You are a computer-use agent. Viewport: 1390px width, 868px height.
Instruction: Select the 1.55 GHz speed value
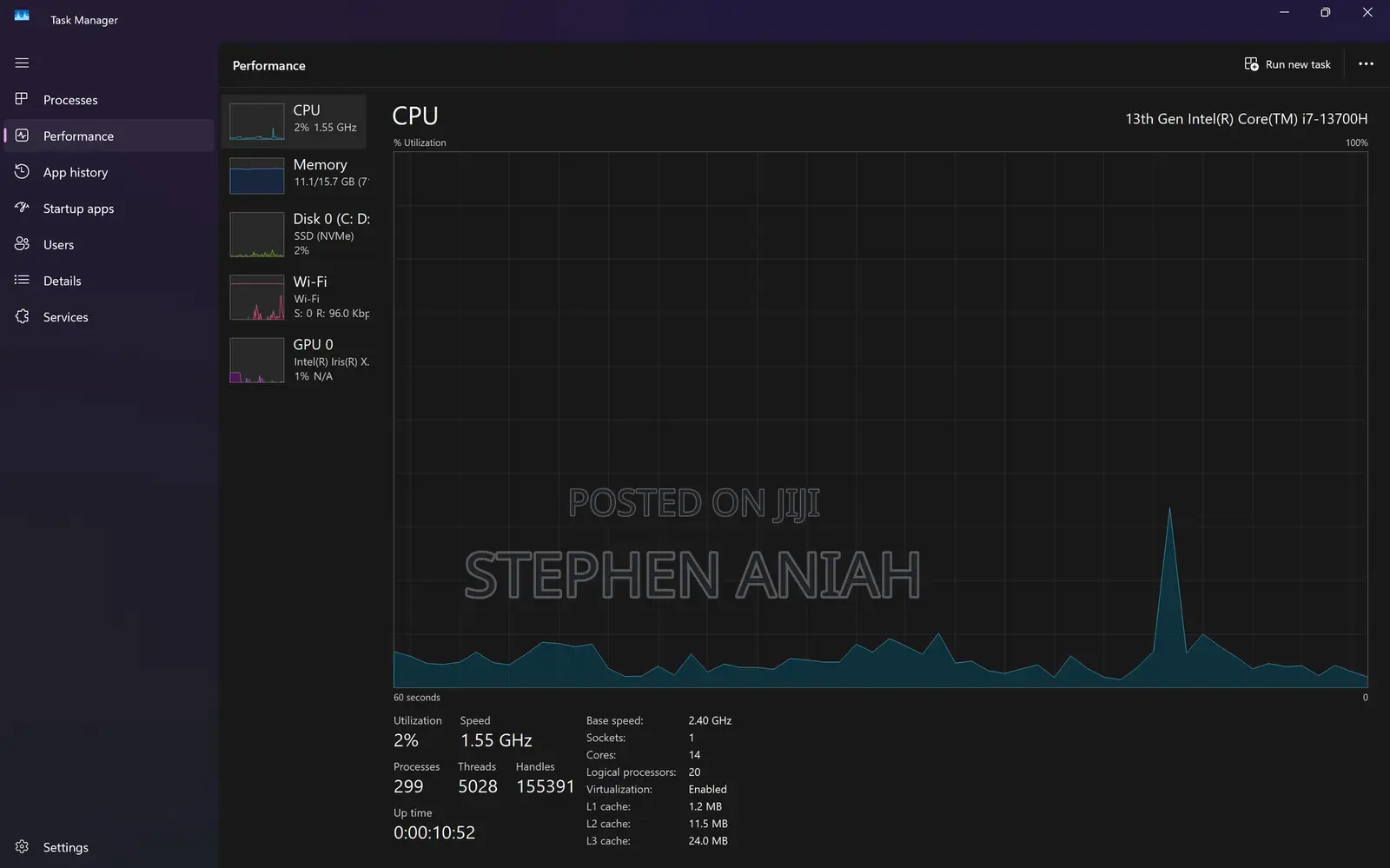[496, 740]
